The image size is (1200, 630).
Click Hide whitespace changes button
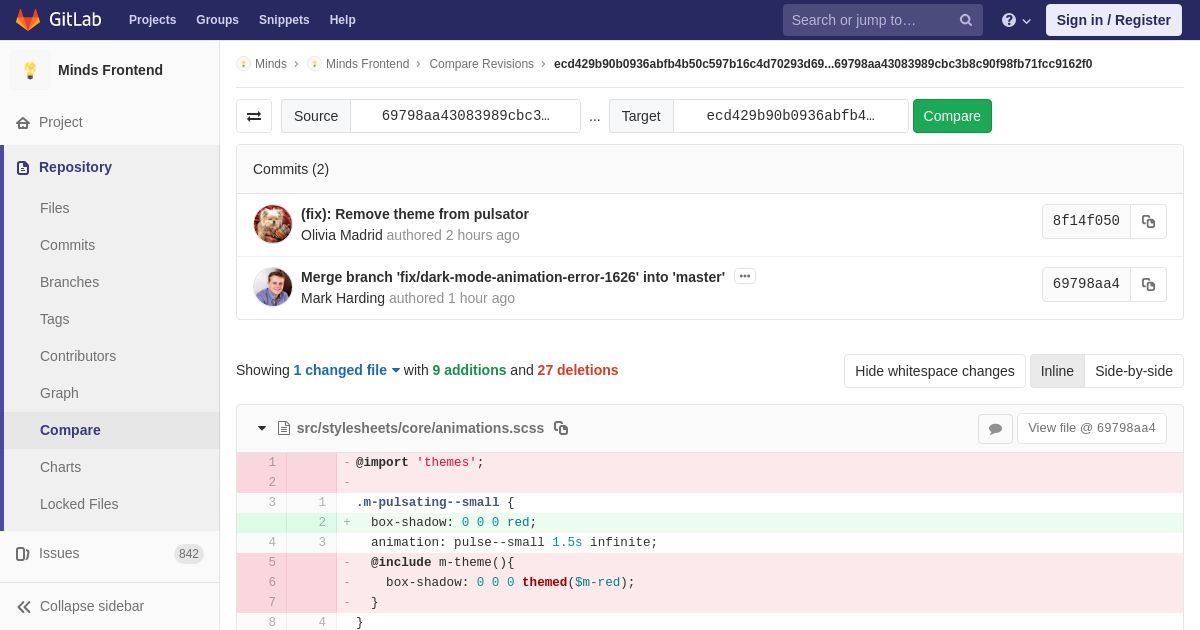click(934, 371)
